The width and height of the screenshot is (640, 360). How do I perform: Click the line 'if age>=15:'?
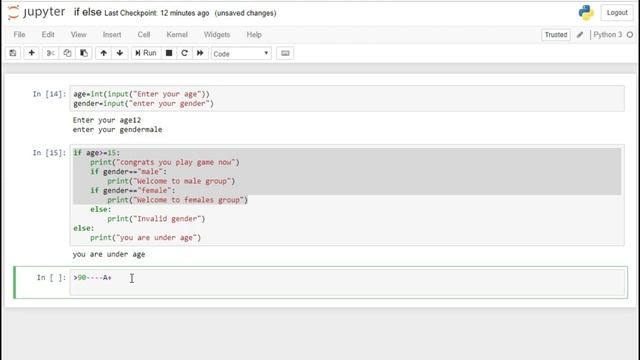point(97,153)
